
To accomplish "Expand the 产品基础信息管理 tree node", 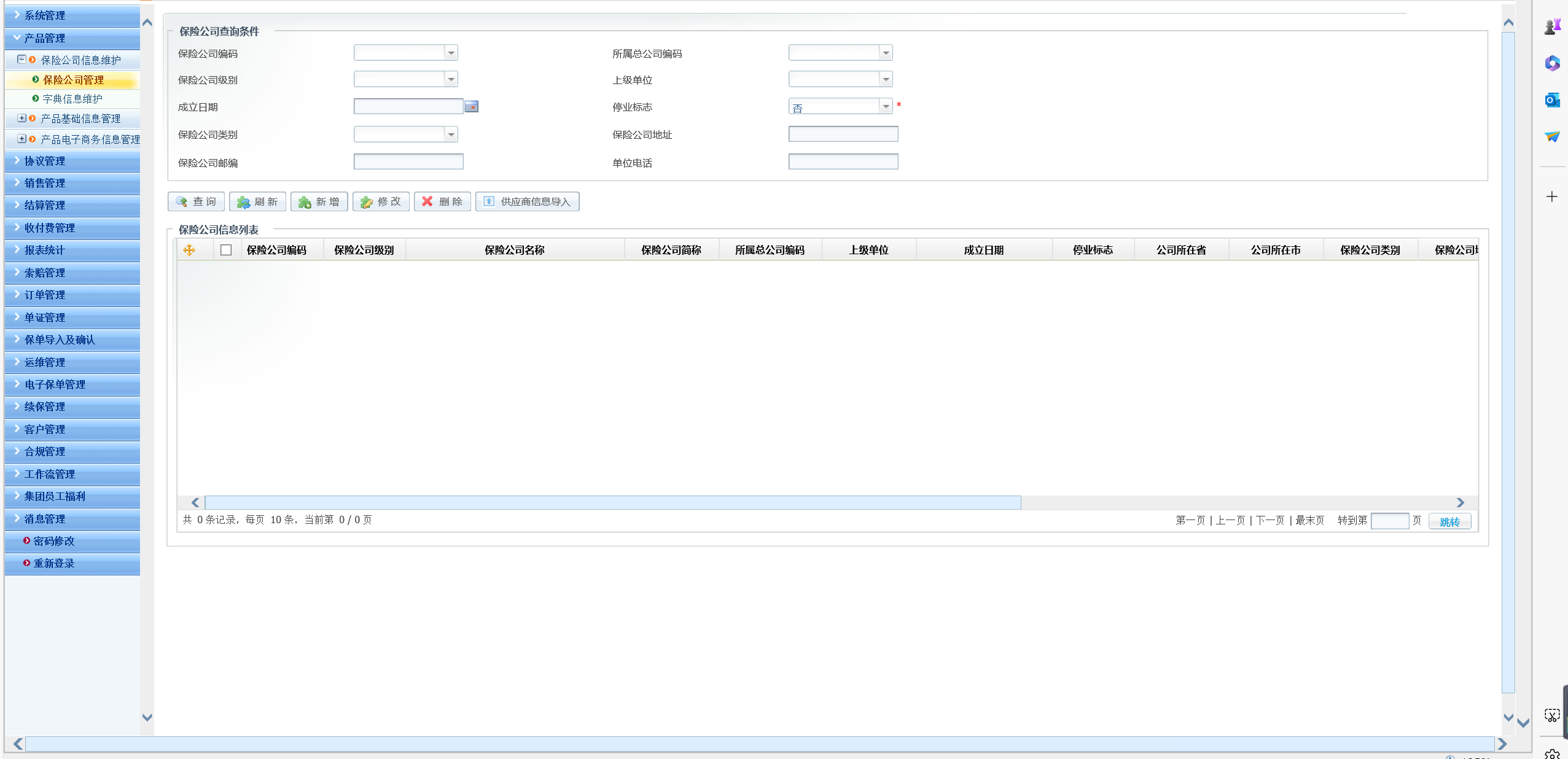I will [x=21, y=118].
